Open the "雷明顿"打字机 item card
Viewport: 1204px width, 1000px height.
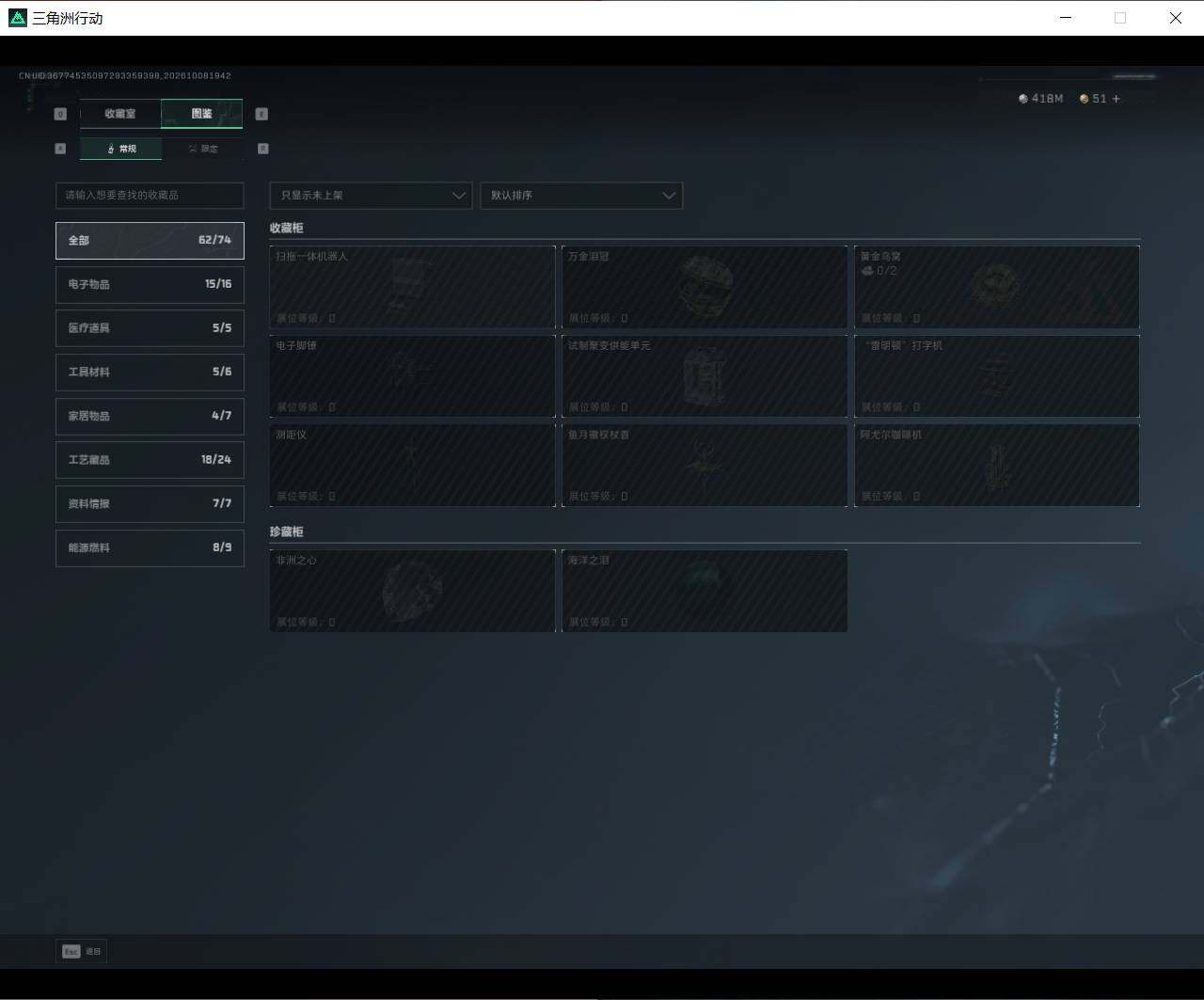[x=997, y=376]
